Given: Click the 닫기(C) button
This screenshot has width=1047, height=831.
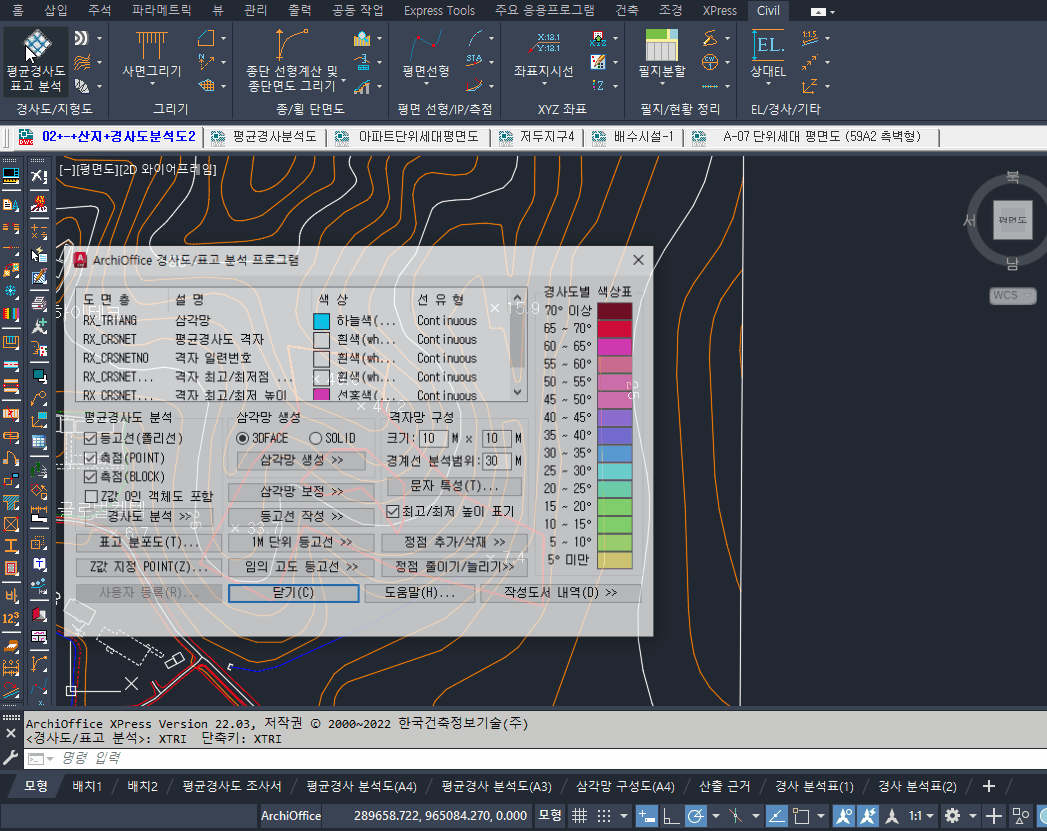Looking at the screenshot, I should (293, 593).
